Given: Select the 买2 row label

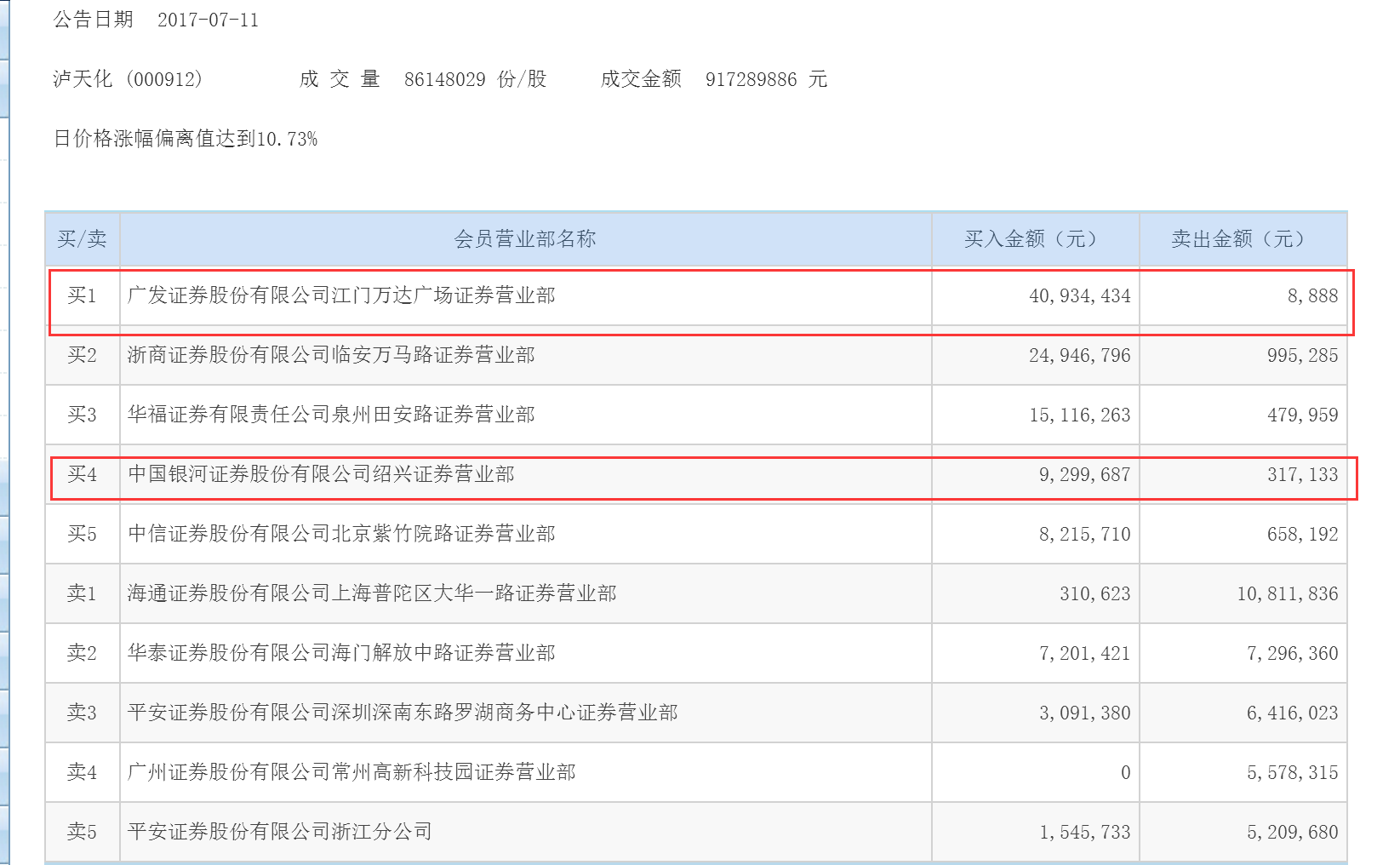Looking at the screenshot, I should click(x=82, y=355).
